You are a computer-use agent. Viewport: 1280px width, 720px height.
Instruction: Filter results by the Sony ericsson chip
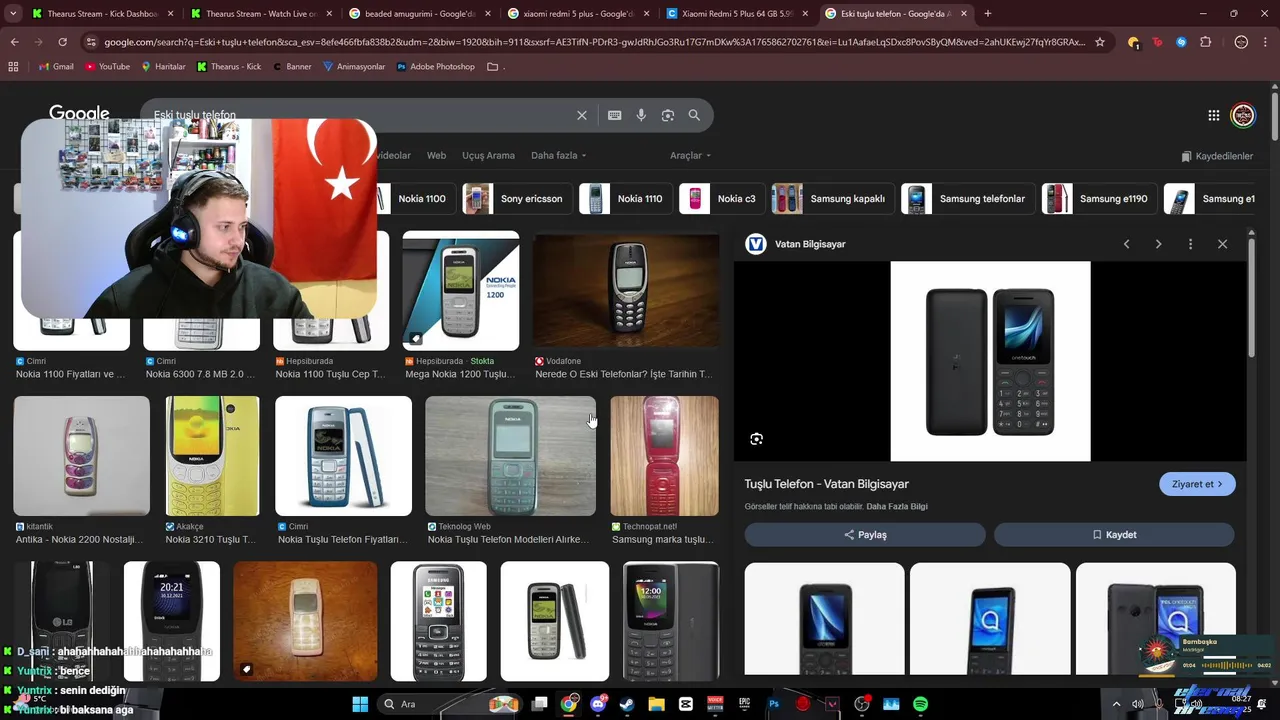pos(518,199)
